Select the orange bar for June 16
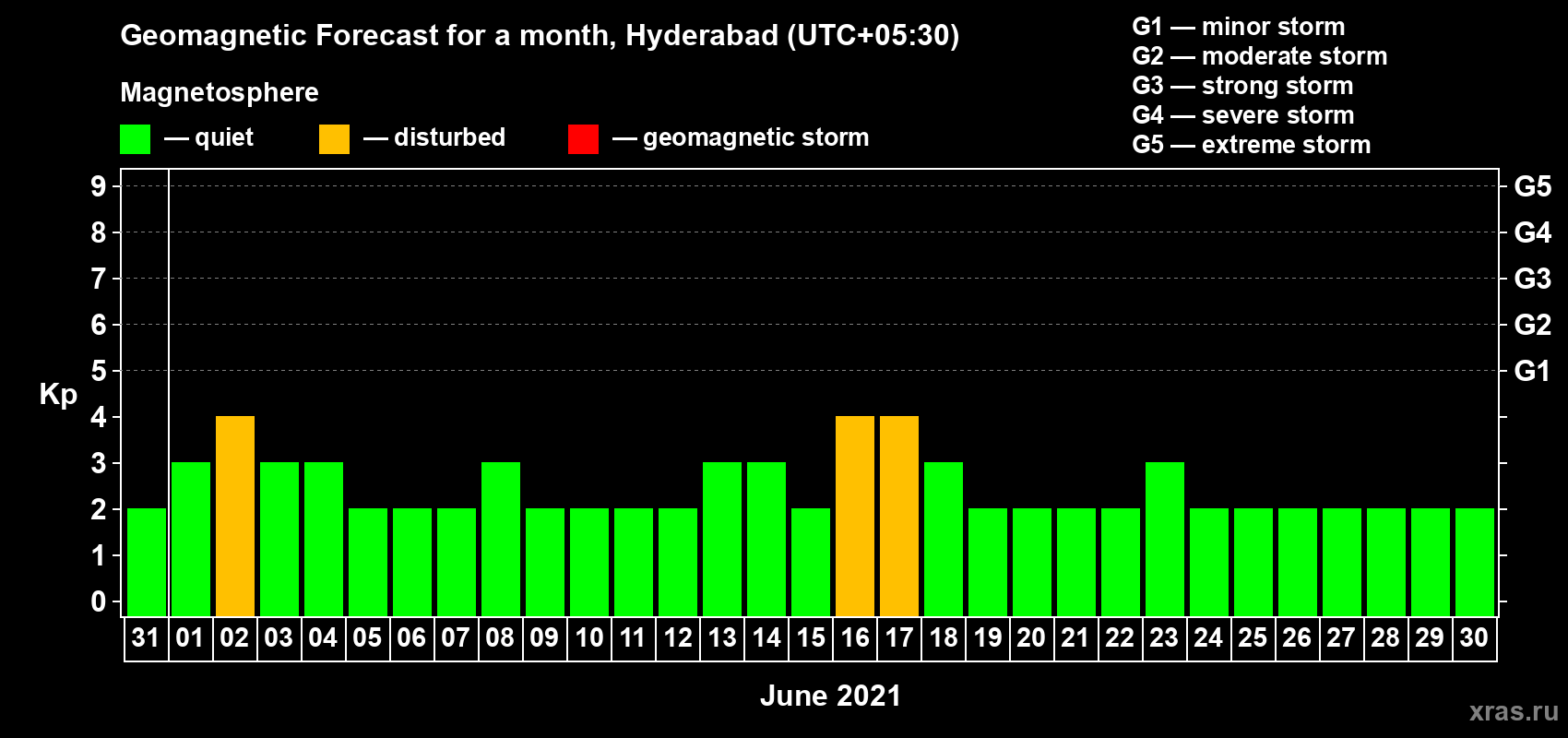Image resolution: width=1568 pixels, height=738 pixels. click(x=855, y=516)
